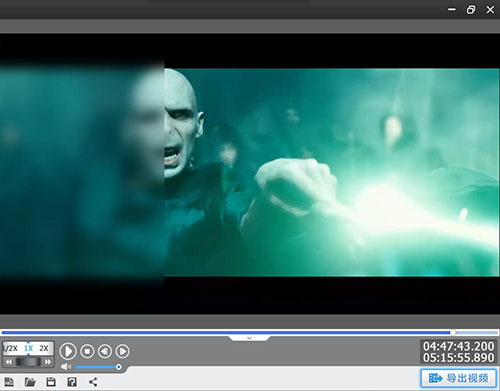Step back one frame
This screenshot has height=391, width=500.
pos(105,351)
